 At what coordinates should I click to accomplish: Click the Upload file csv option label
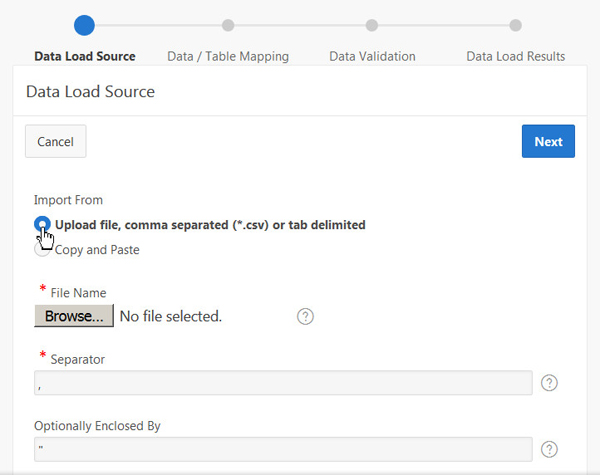[210, 225]
